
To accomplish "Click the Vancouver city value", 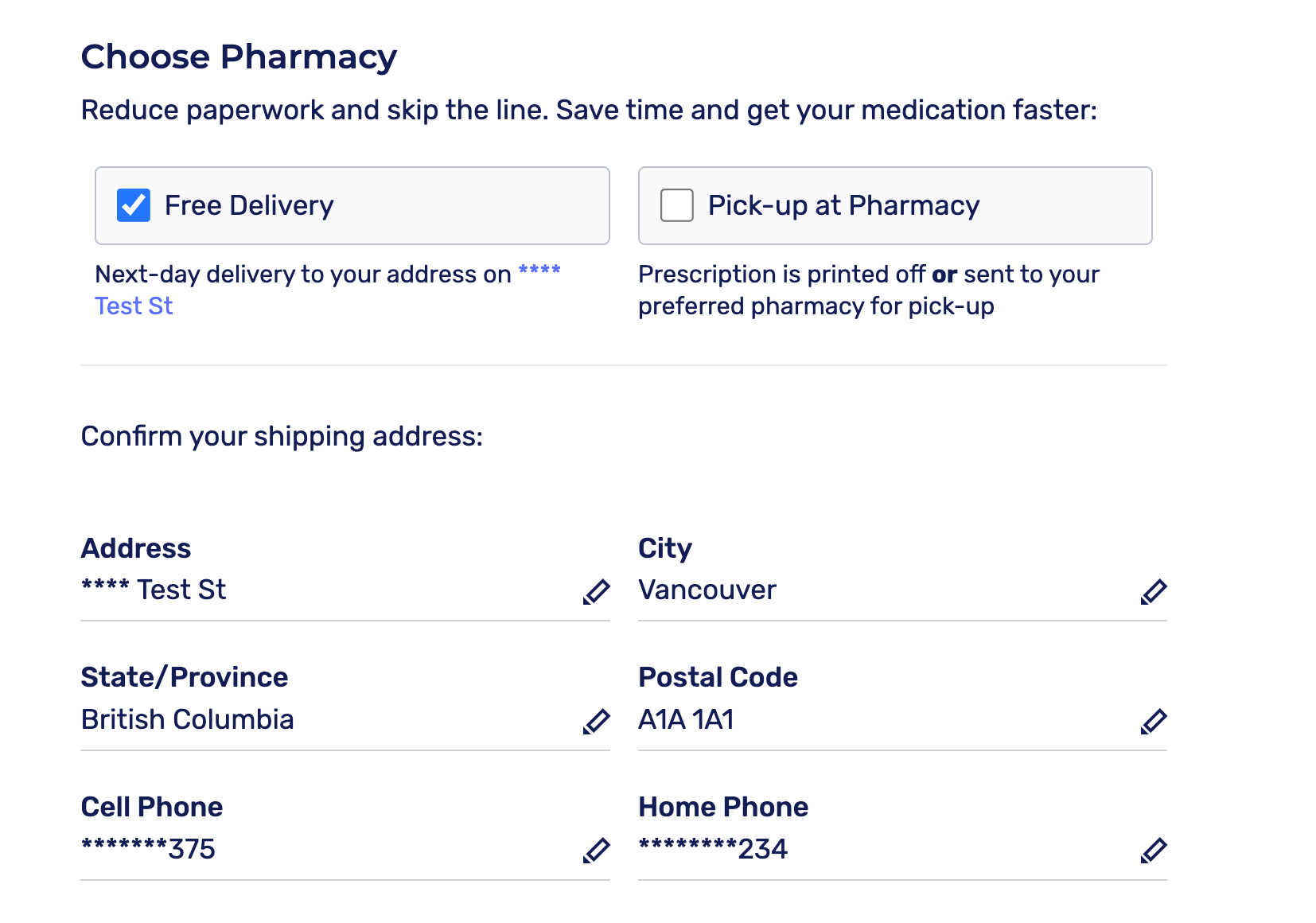I will coord(707,590).
